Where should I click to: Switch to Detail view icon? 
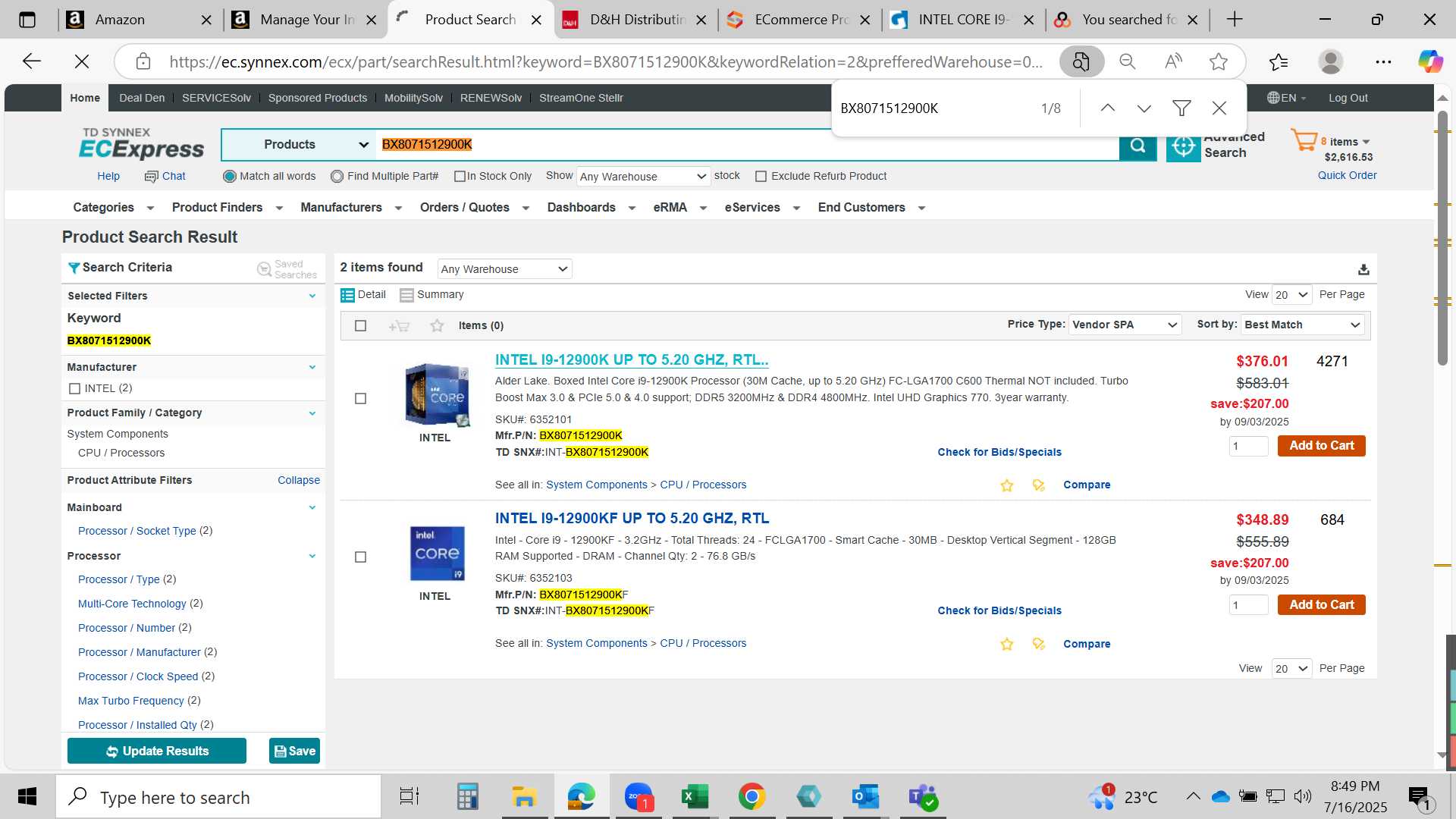(x=347, y=295)
